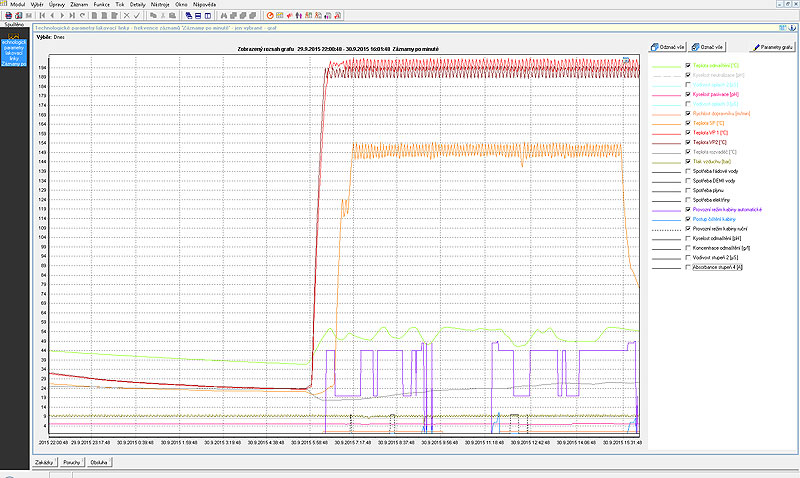
Task: Uncheck the Teplota SF [°C] series
Action: [687, 122]
